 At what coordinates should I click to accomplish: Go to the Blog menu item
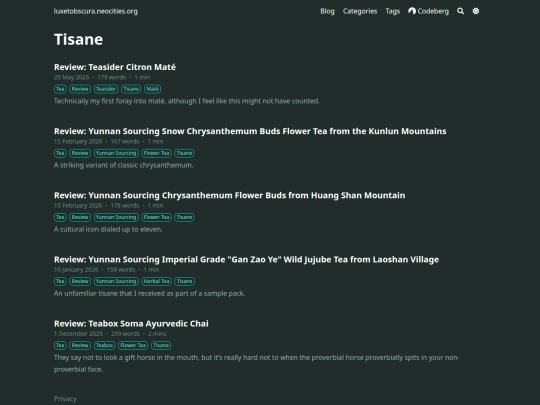[327, 11]
